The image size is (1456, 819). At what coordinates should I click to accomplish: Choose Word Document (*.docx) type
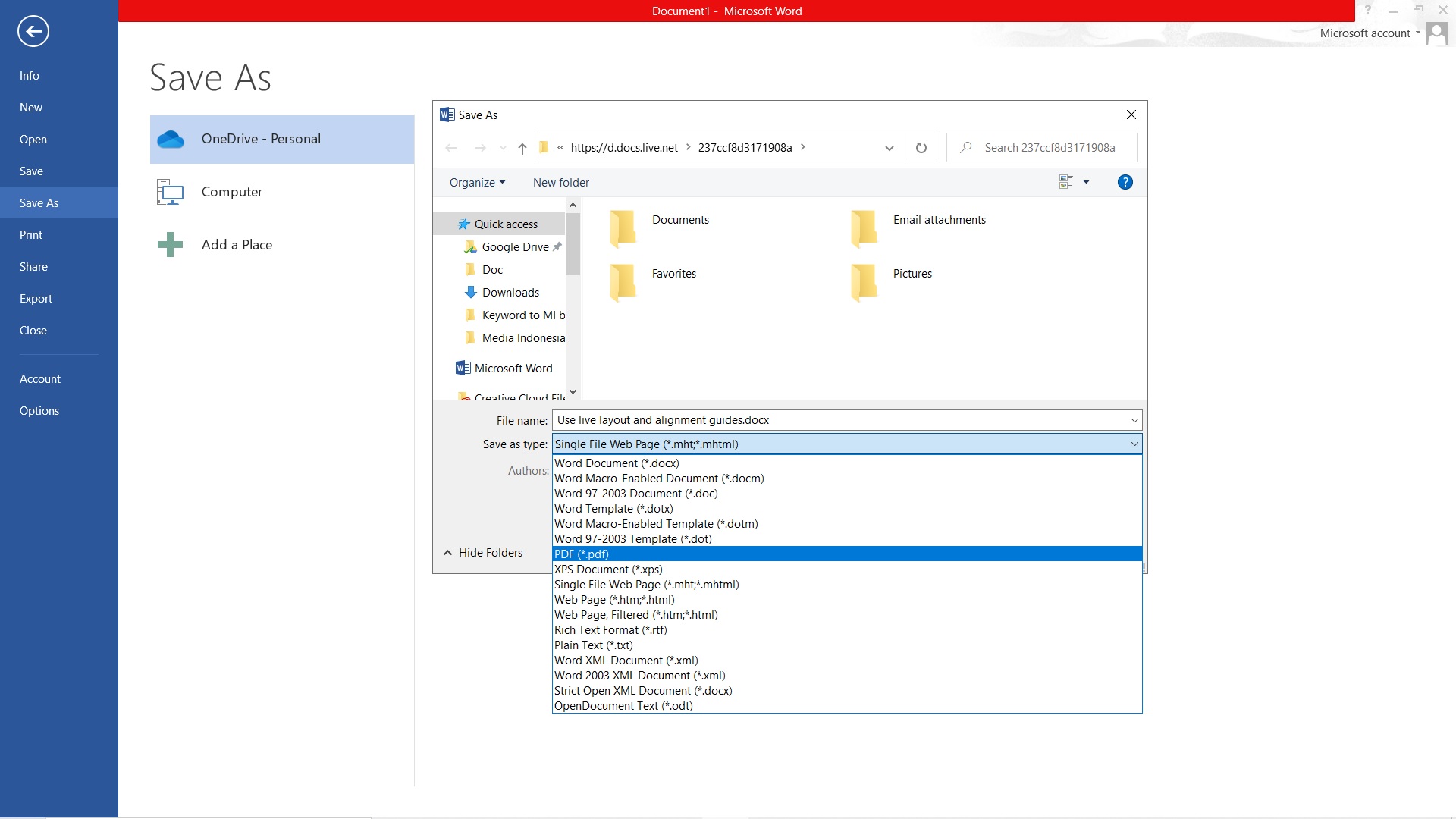847,463
